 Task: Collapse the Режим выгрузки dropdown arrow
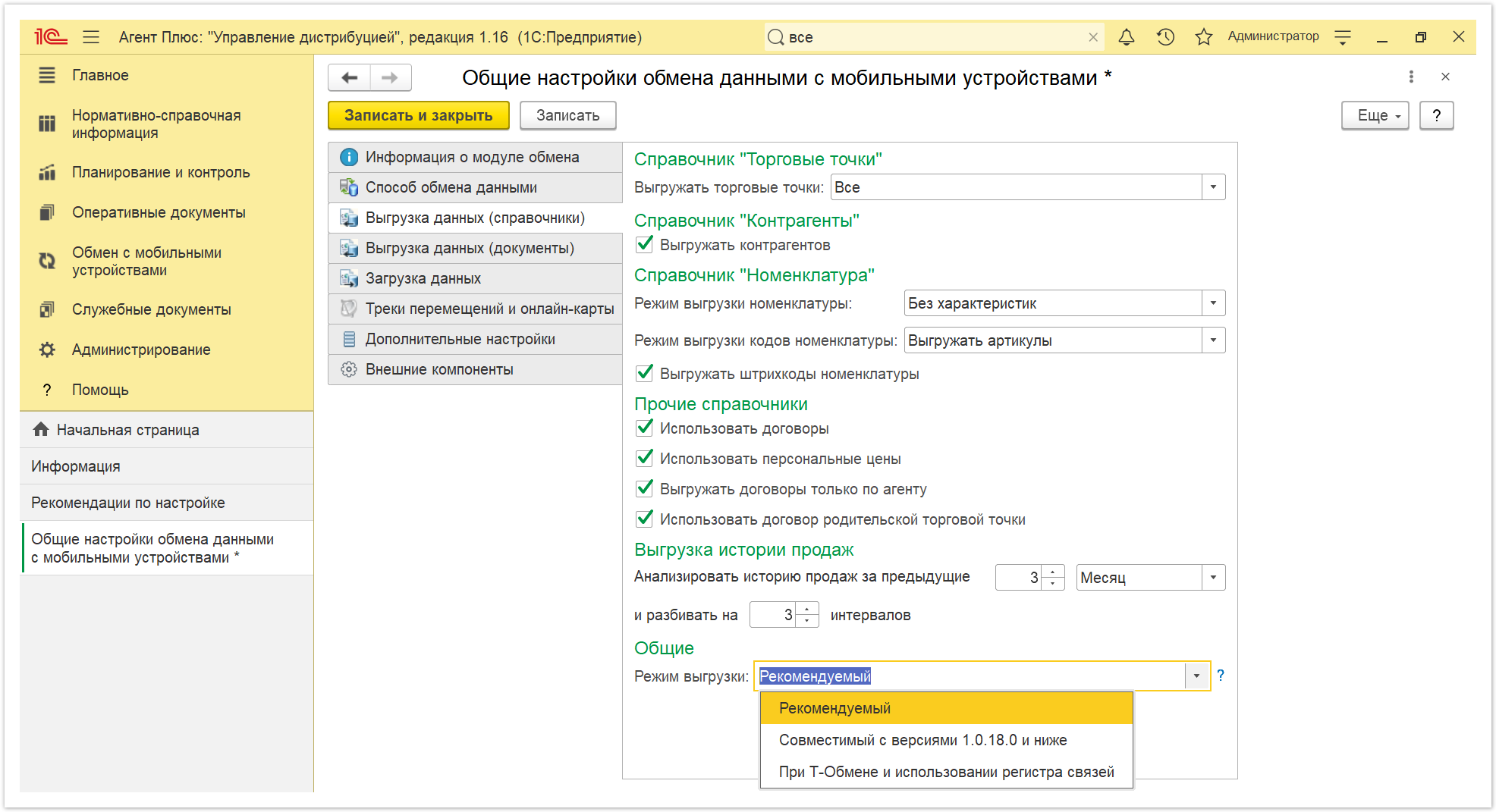point(1197,676)
